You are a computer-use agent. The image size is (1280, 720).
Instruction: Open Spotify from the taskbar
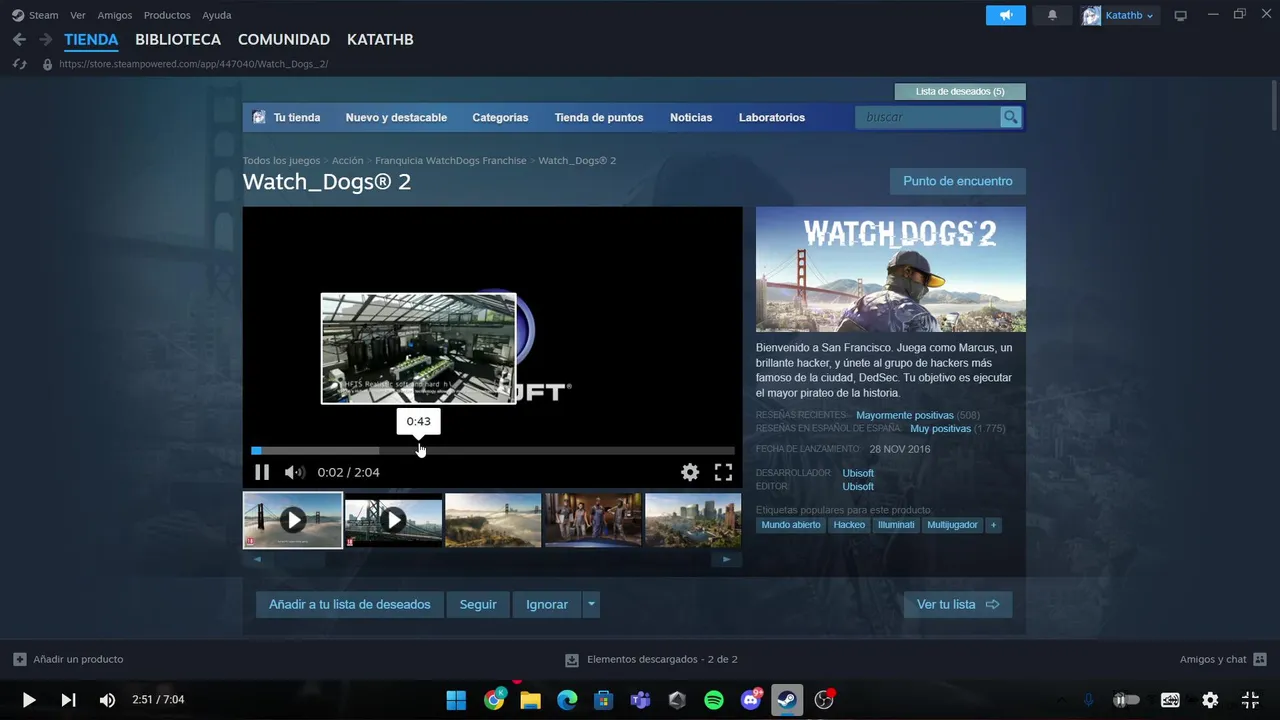[x=714, y=700]
